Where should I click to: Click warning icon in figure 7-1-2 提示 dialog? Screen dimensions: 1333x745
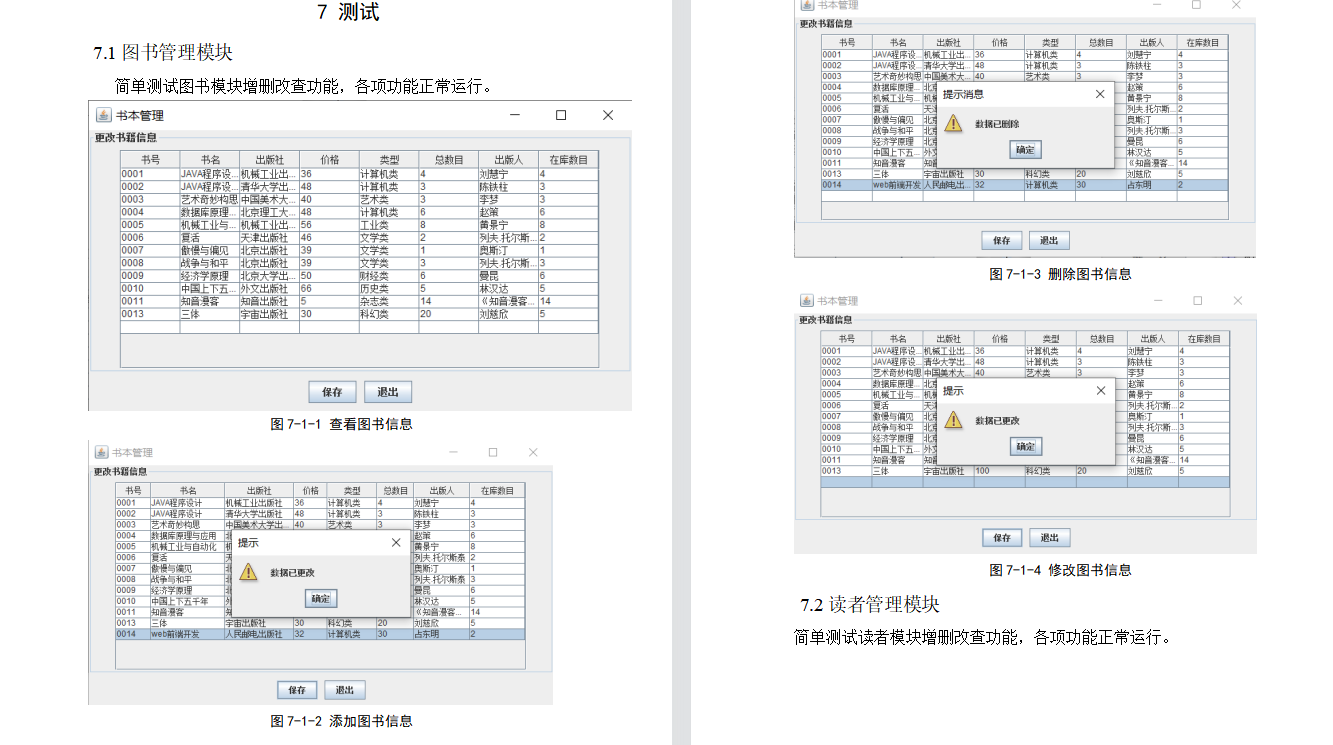click(x=249, y=573)
